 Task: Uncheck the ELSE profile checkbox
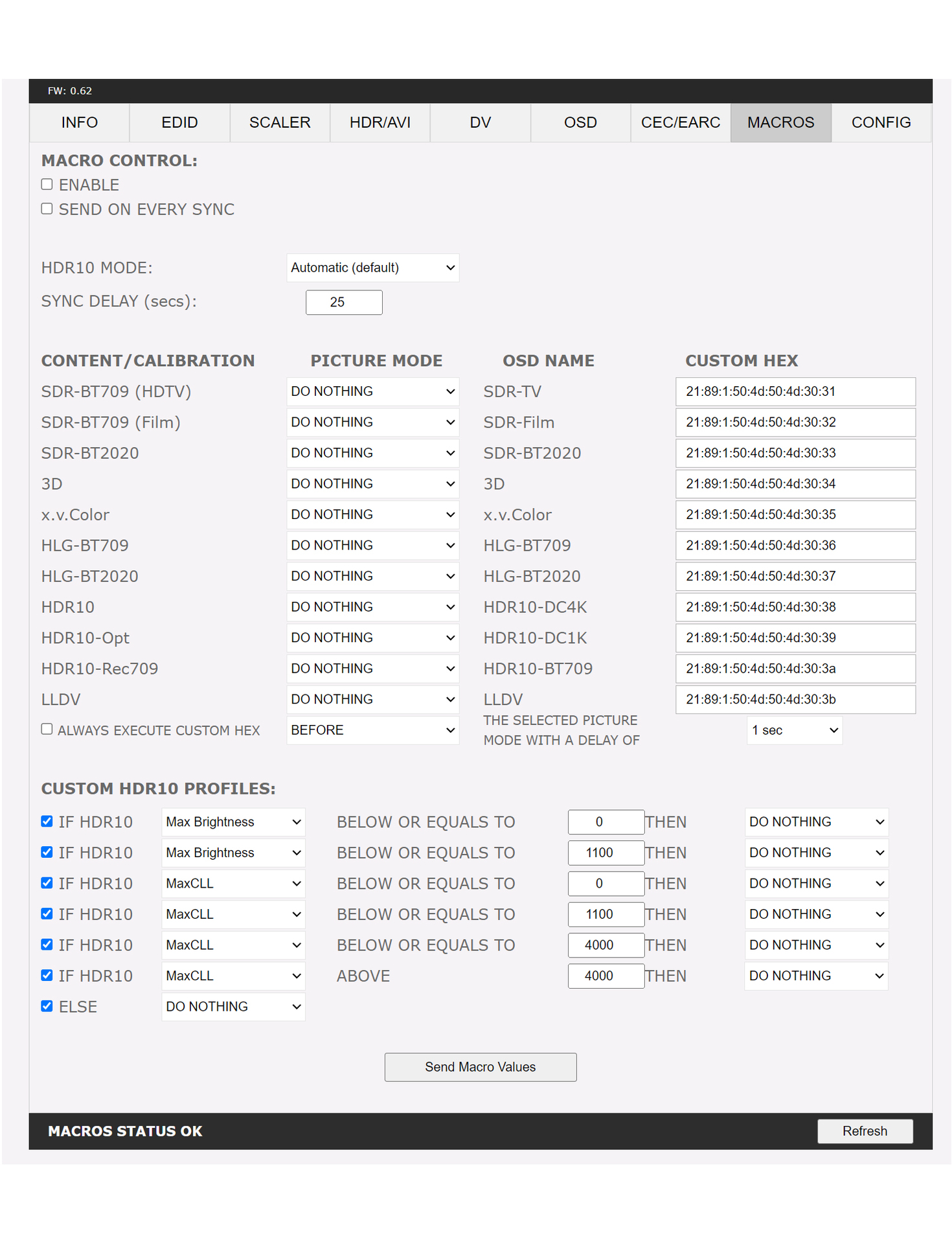pos(47,1006)
